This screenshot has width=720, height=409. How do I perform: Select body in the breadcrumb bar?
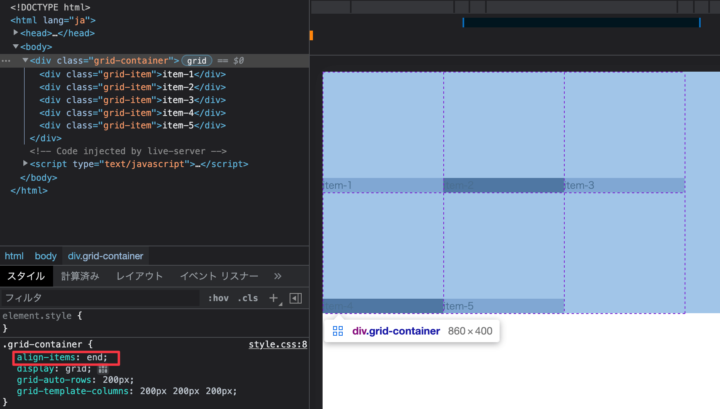point(45,256)
